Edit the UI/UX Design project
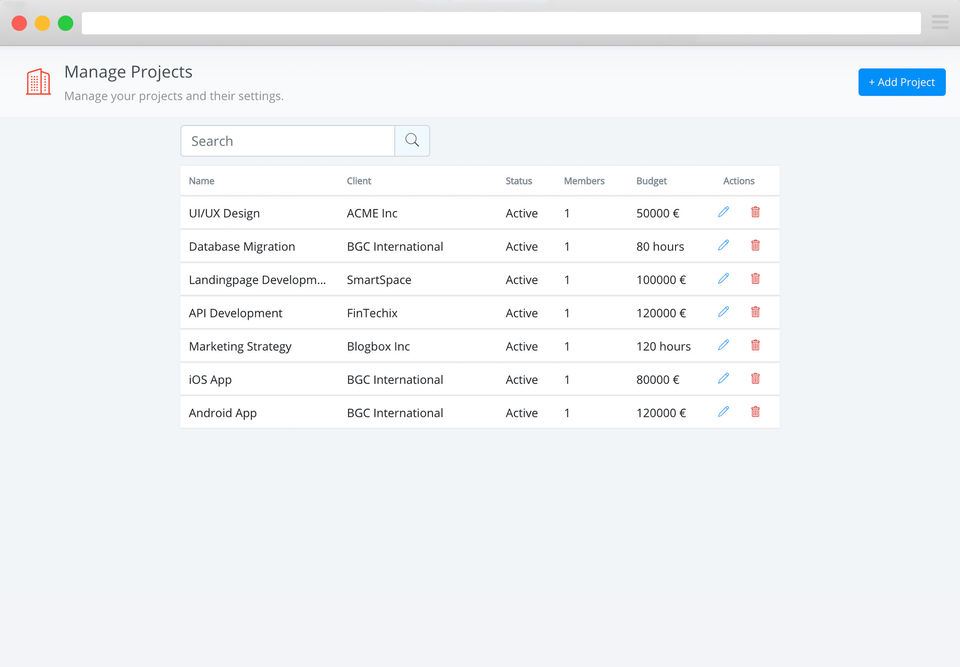Viewport: 960px width, 667px height. click(723, 212)
